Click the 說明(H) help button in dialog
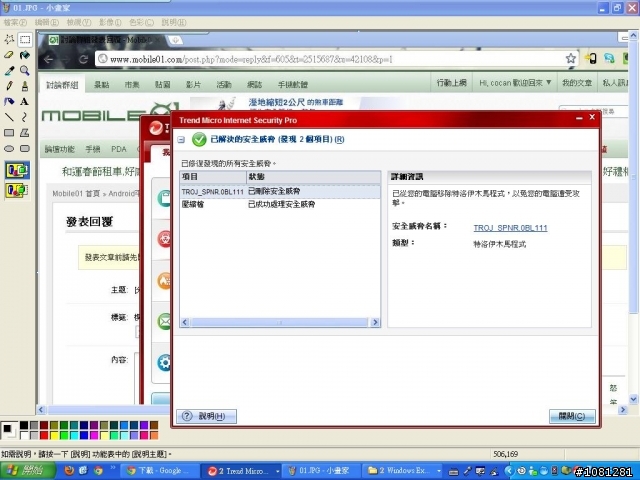The width and height of the screenshot is (640, 480). tap(207, 416)
